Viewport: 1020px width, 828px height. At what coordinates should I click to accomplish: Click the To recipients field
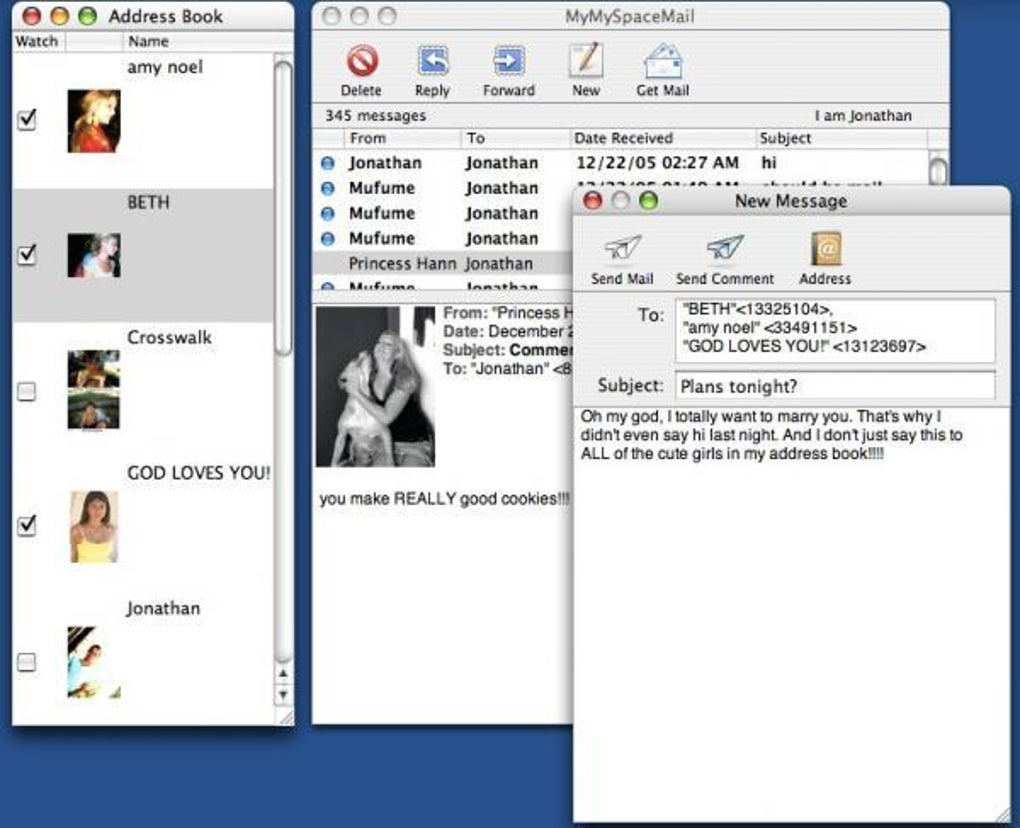(835, 330)
